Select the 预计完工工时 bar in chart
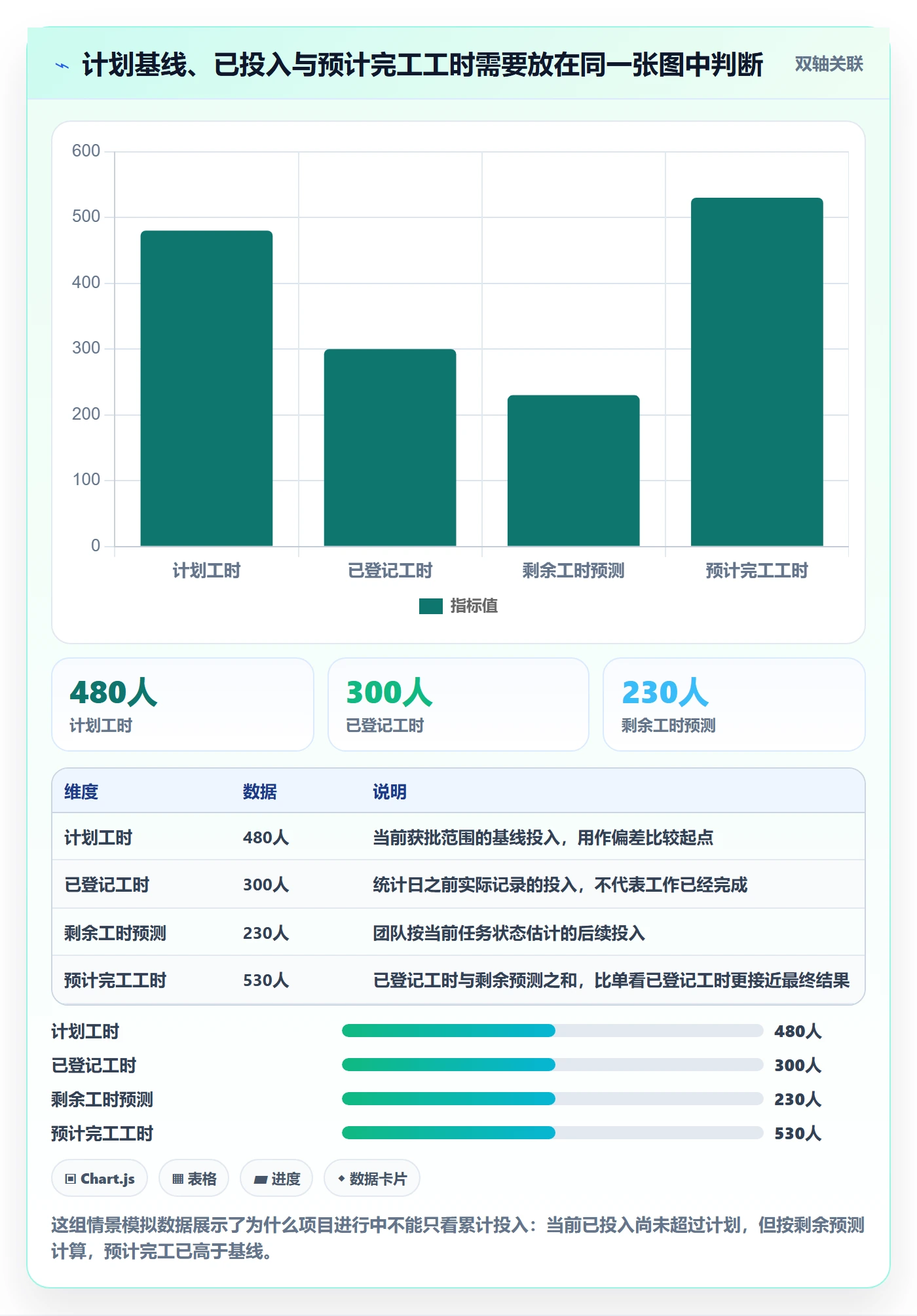The width and height of the screenshot is (917, 1316). (757, 372)
